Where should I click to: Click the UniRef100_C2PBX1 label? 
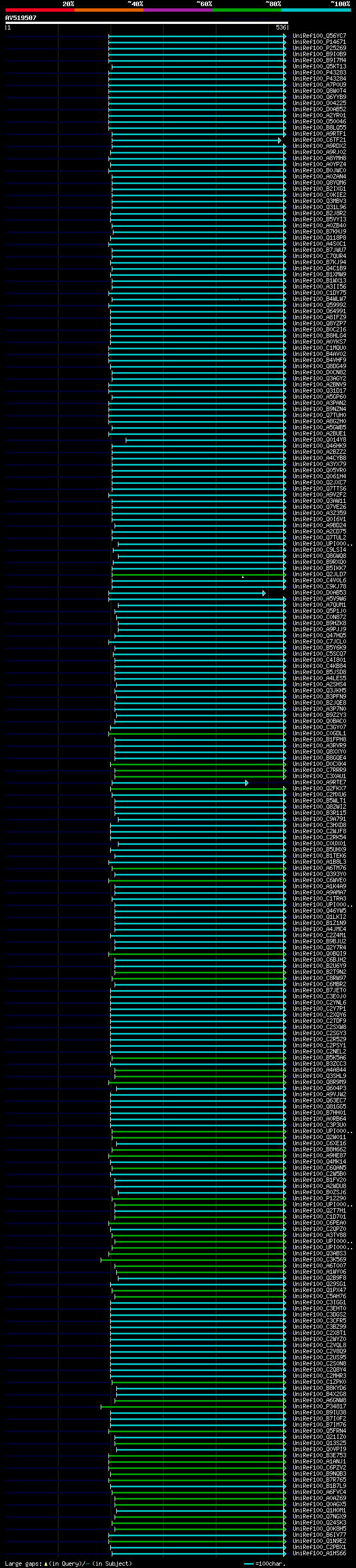pyautogui.click(x=319, y=1547)
